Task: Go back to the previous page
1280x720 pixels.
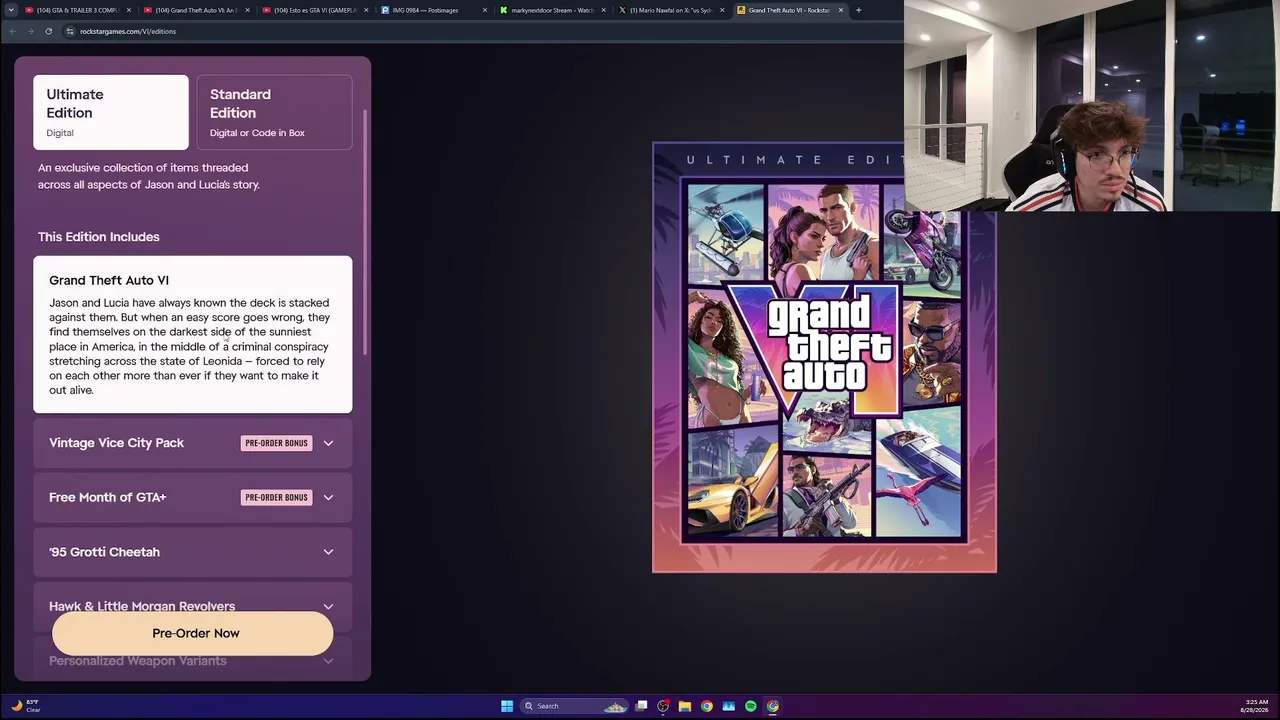Action: coord(12,31)
